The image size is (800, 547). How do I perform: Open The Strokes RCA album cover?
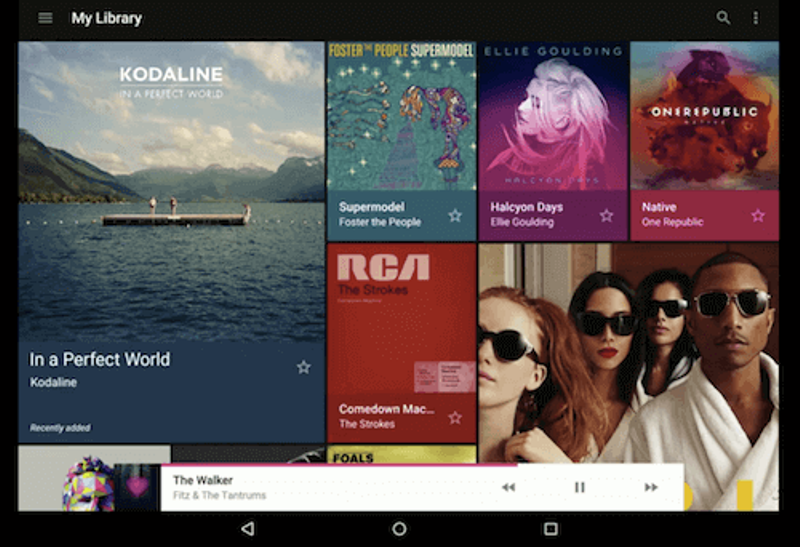click(x=402, y=318)
